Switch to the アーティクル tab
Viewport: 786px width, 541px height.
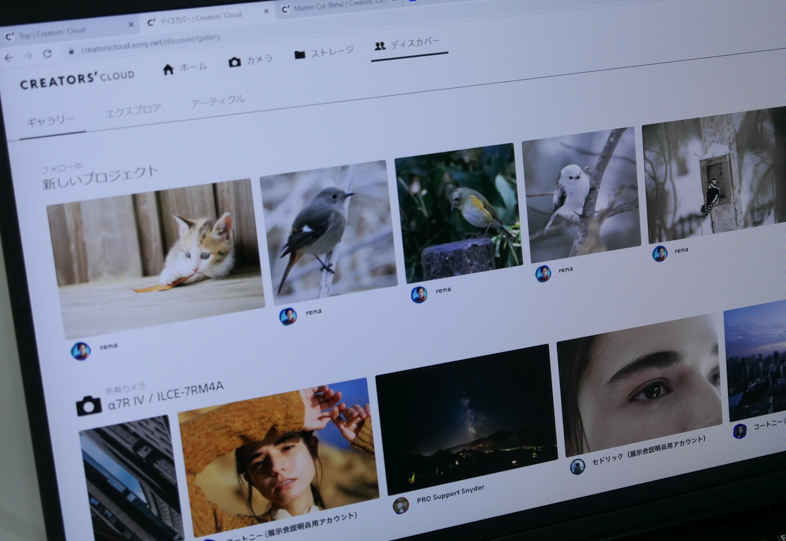point(217,101)
